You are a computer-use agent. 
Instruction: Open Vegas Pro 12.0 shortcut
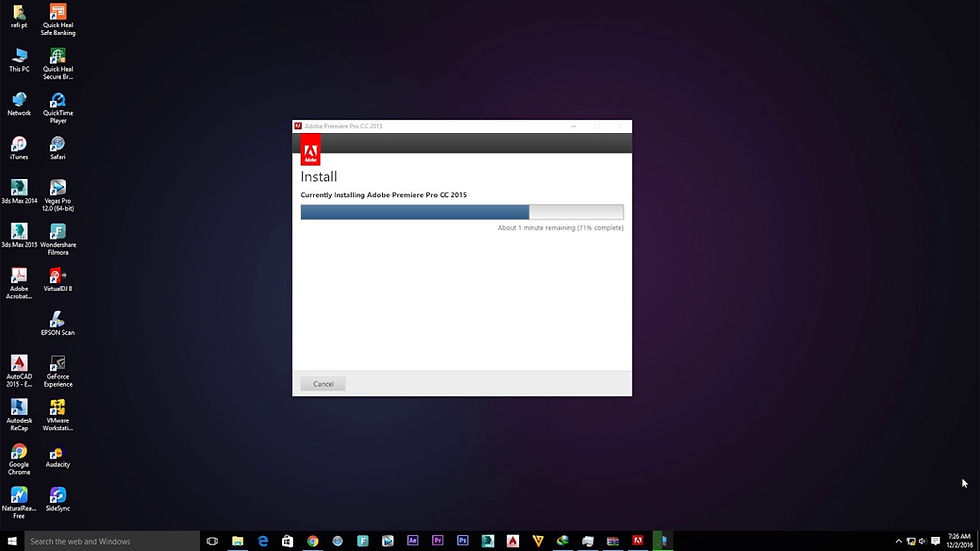coord(58,195)
